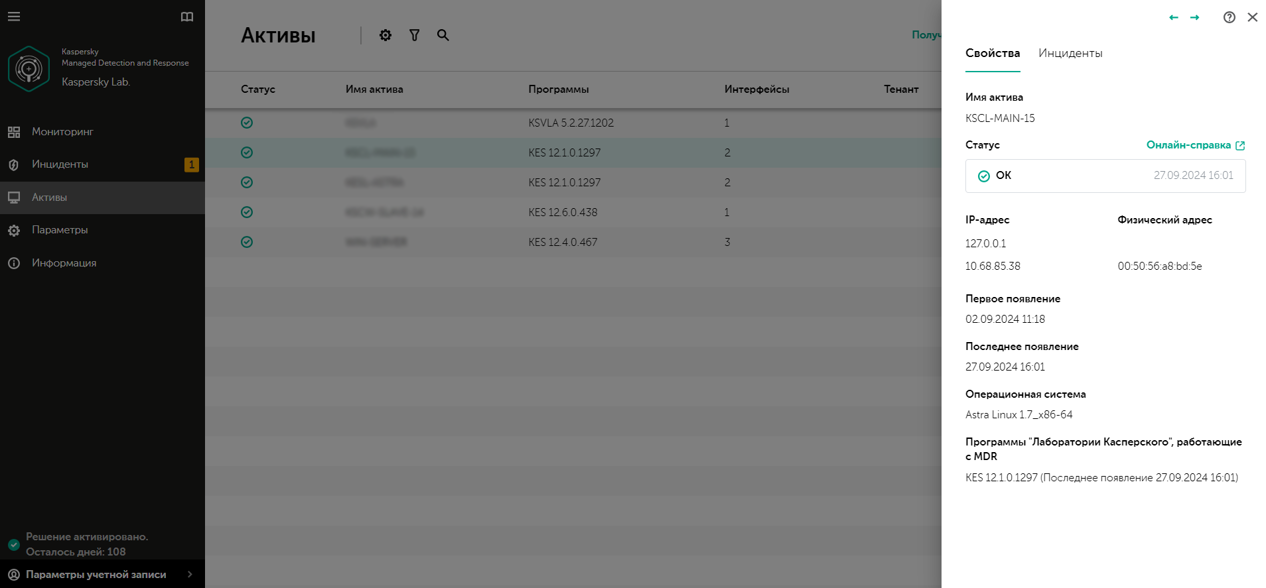
Task: Open Онлайн-справка link
Action: (x=1195, y=145)
